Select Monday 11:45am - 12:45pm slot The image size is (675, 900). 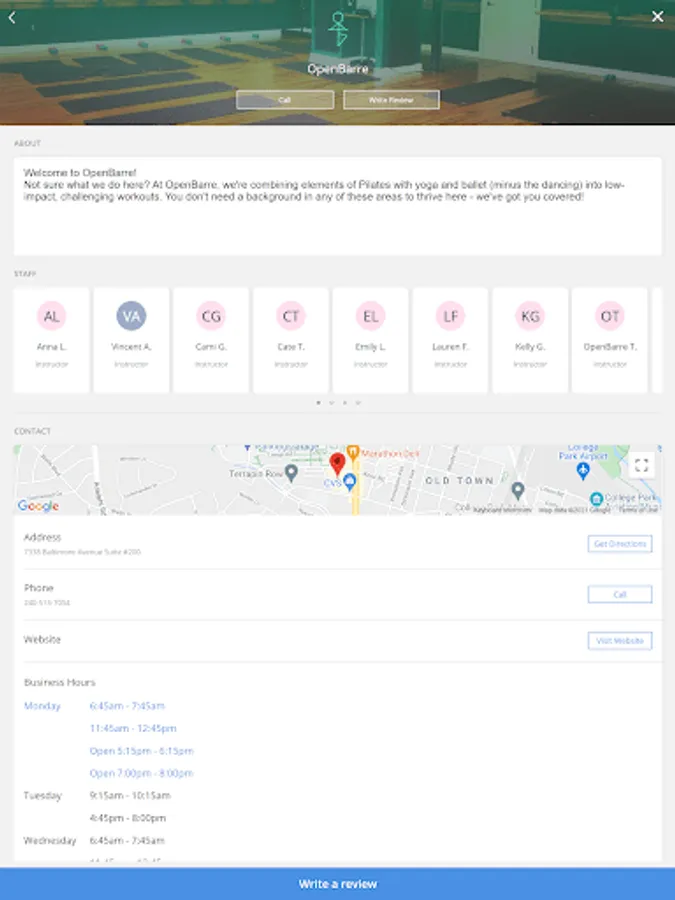pyautogui.click(x=133, y=728)
